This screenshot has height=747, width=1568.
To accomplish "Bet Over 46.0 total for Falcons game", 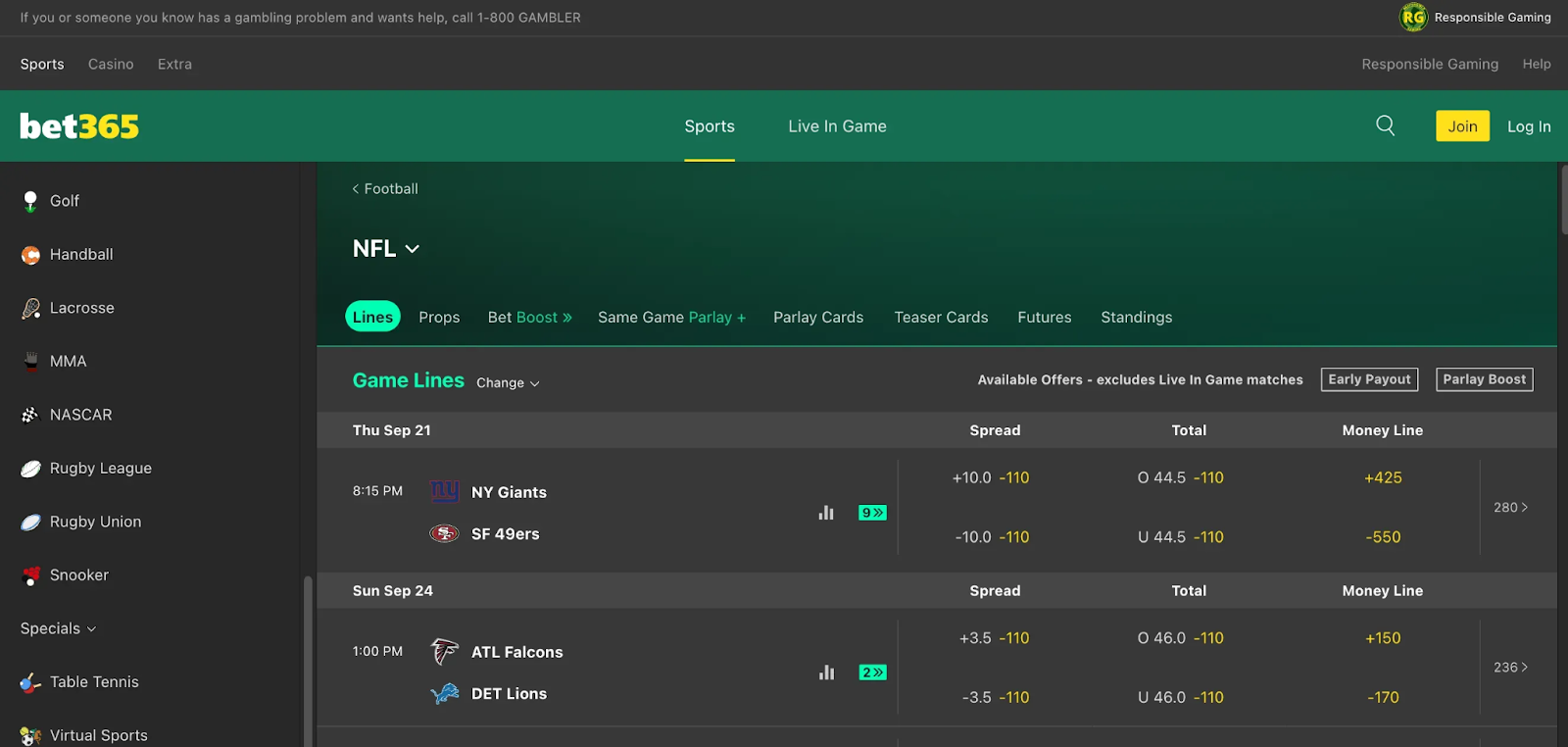I will pos(1180,638).
